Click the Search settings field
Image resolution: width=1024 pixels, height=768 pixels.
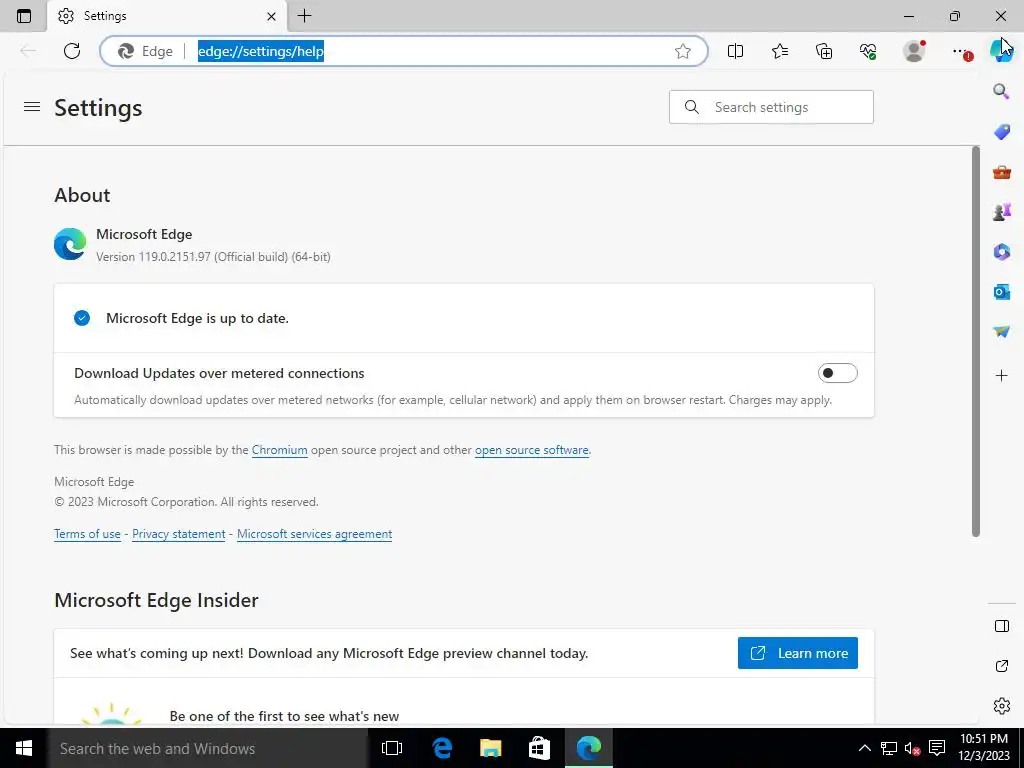tap(771, 107)
